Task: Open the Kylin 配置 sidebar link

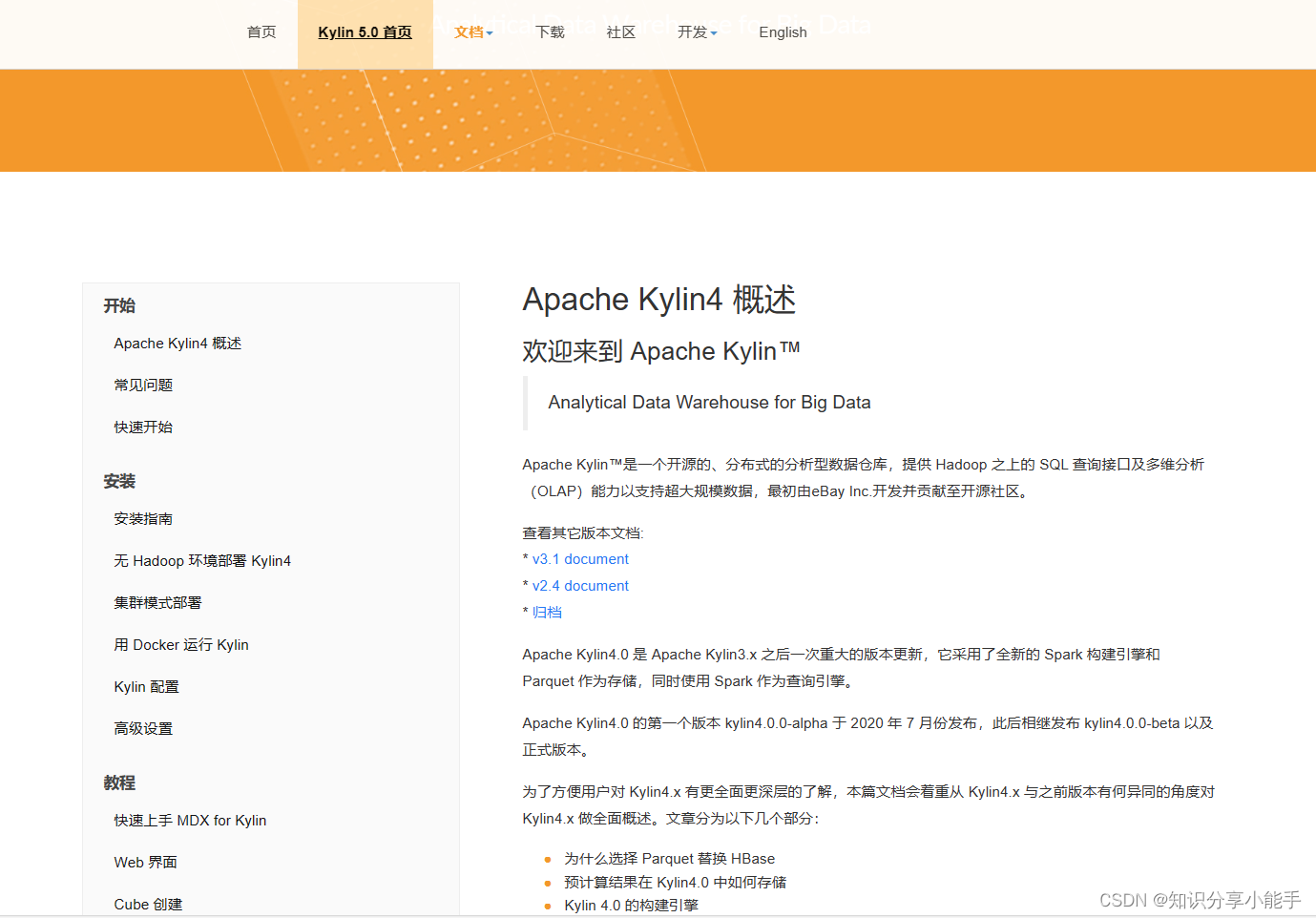Action: [146, 687]
